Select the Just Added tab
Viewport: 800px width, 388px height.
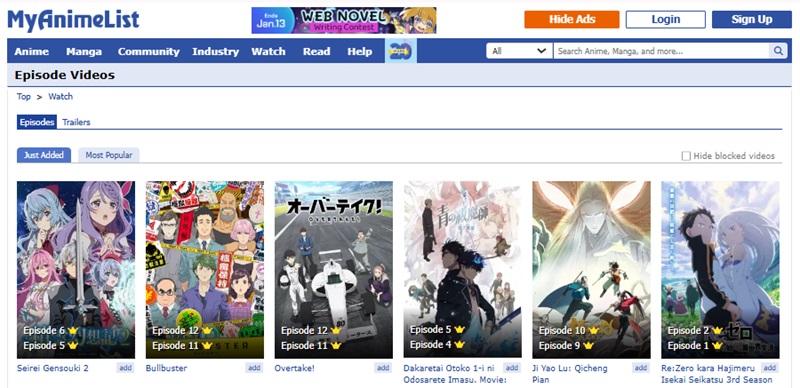point(44,155)
